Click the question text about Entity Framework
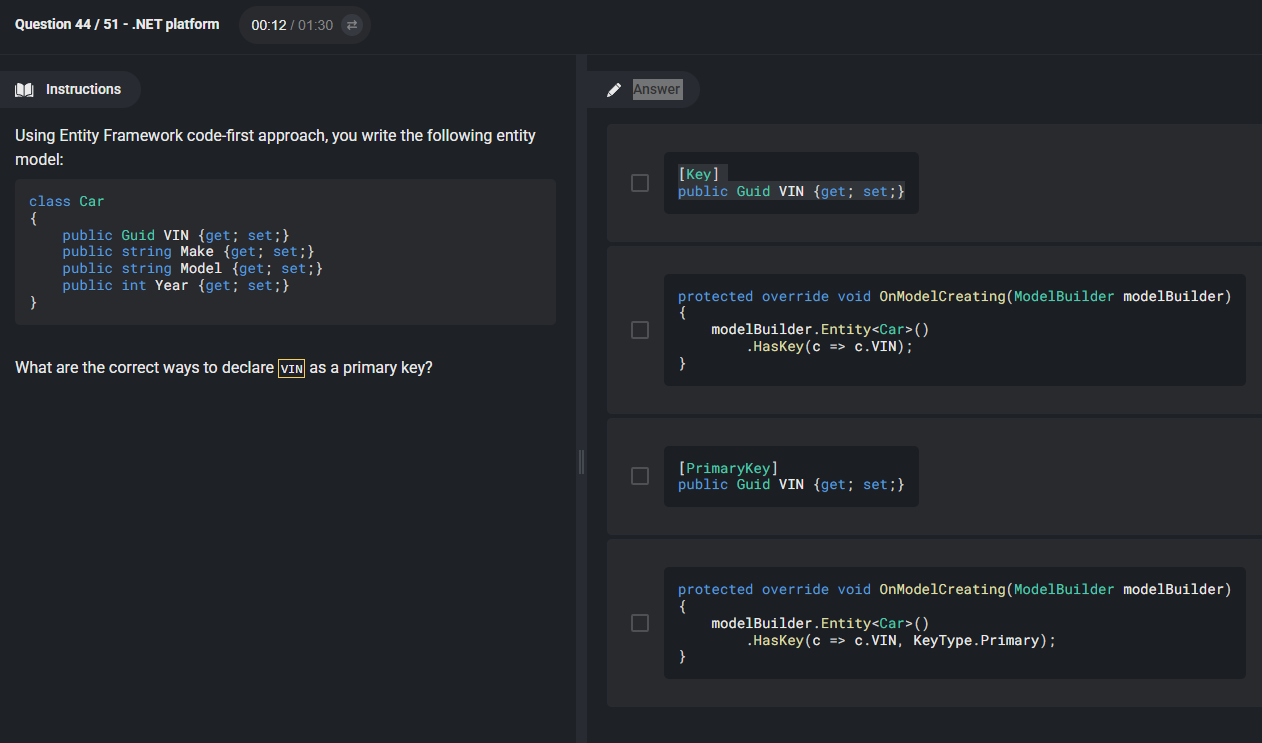1262x743 pixels. click(276, 148)
